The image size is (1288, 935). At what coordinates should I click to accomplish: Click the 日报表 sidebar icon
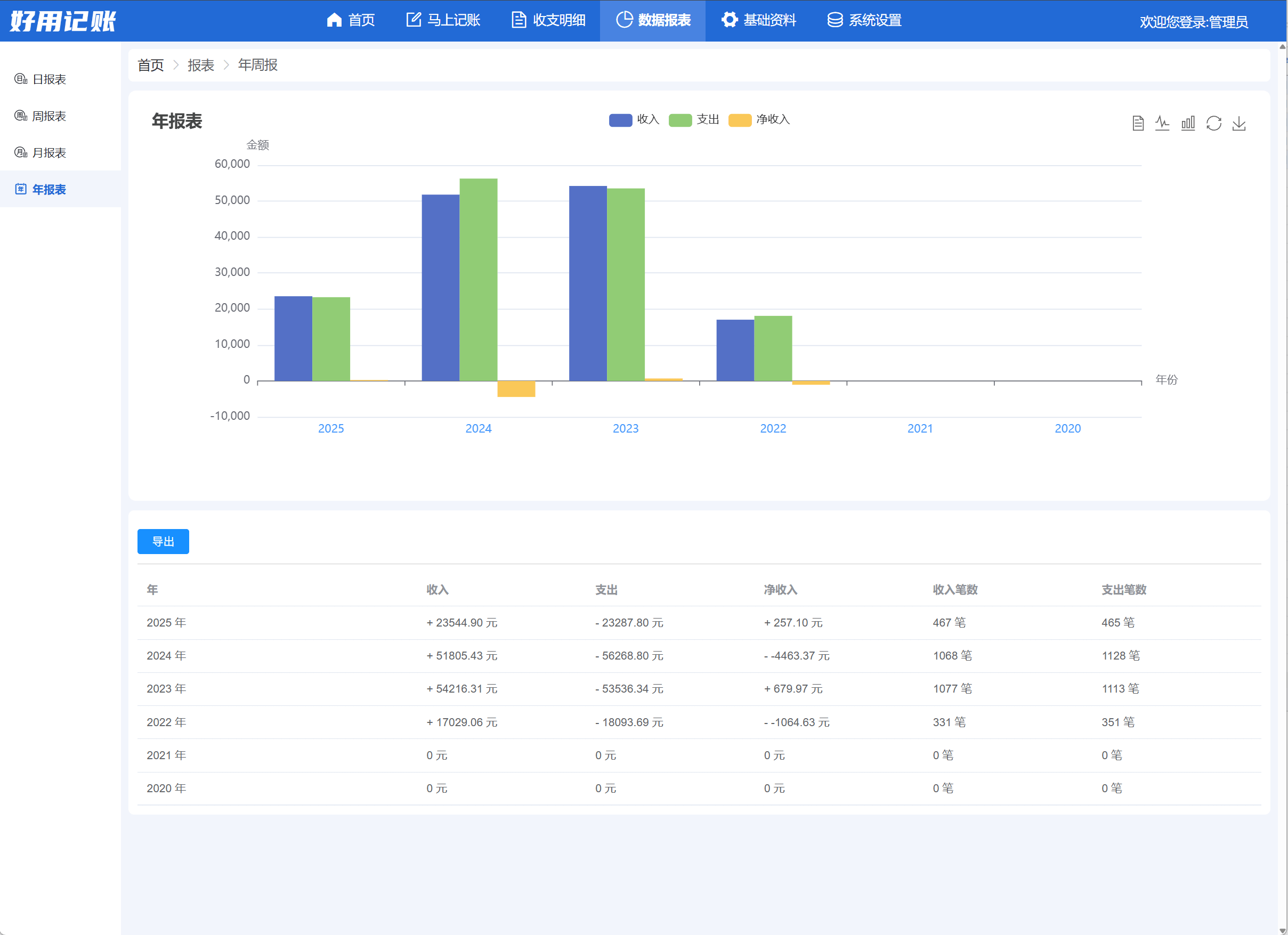point(20,79)
